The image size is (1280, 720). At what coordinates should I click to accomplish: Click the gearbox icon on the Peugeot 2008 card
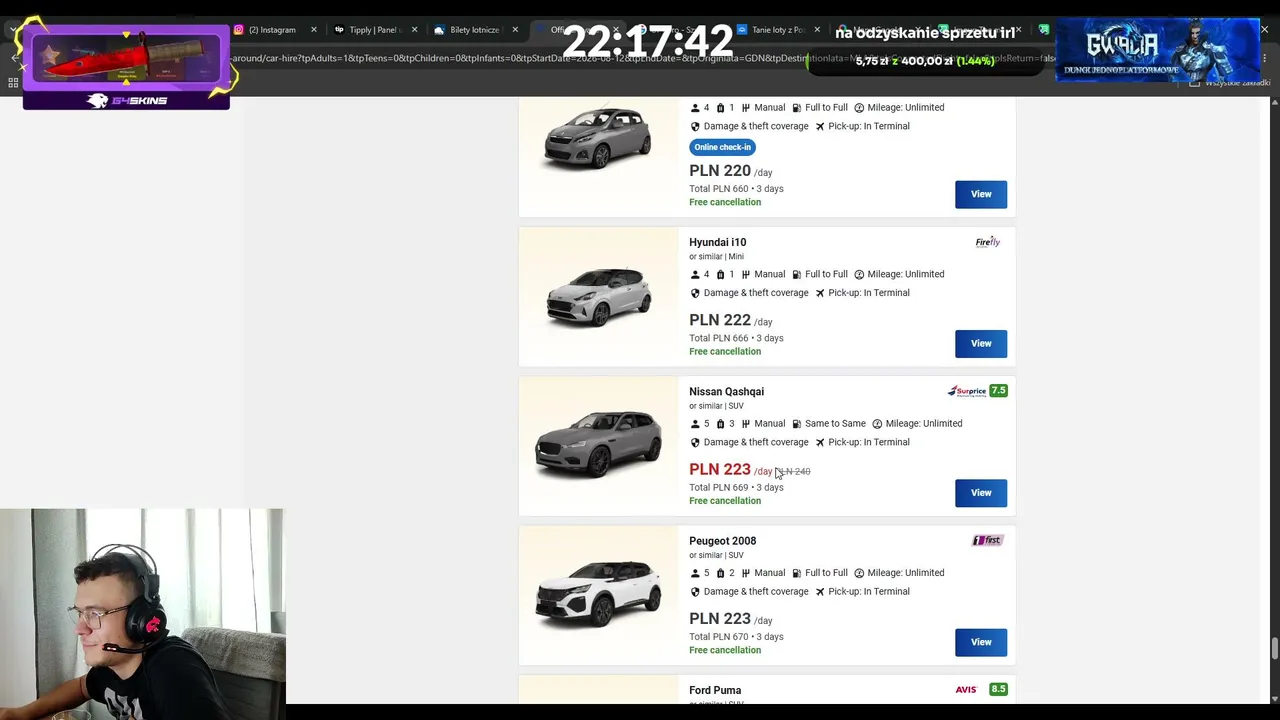(746, 573)
